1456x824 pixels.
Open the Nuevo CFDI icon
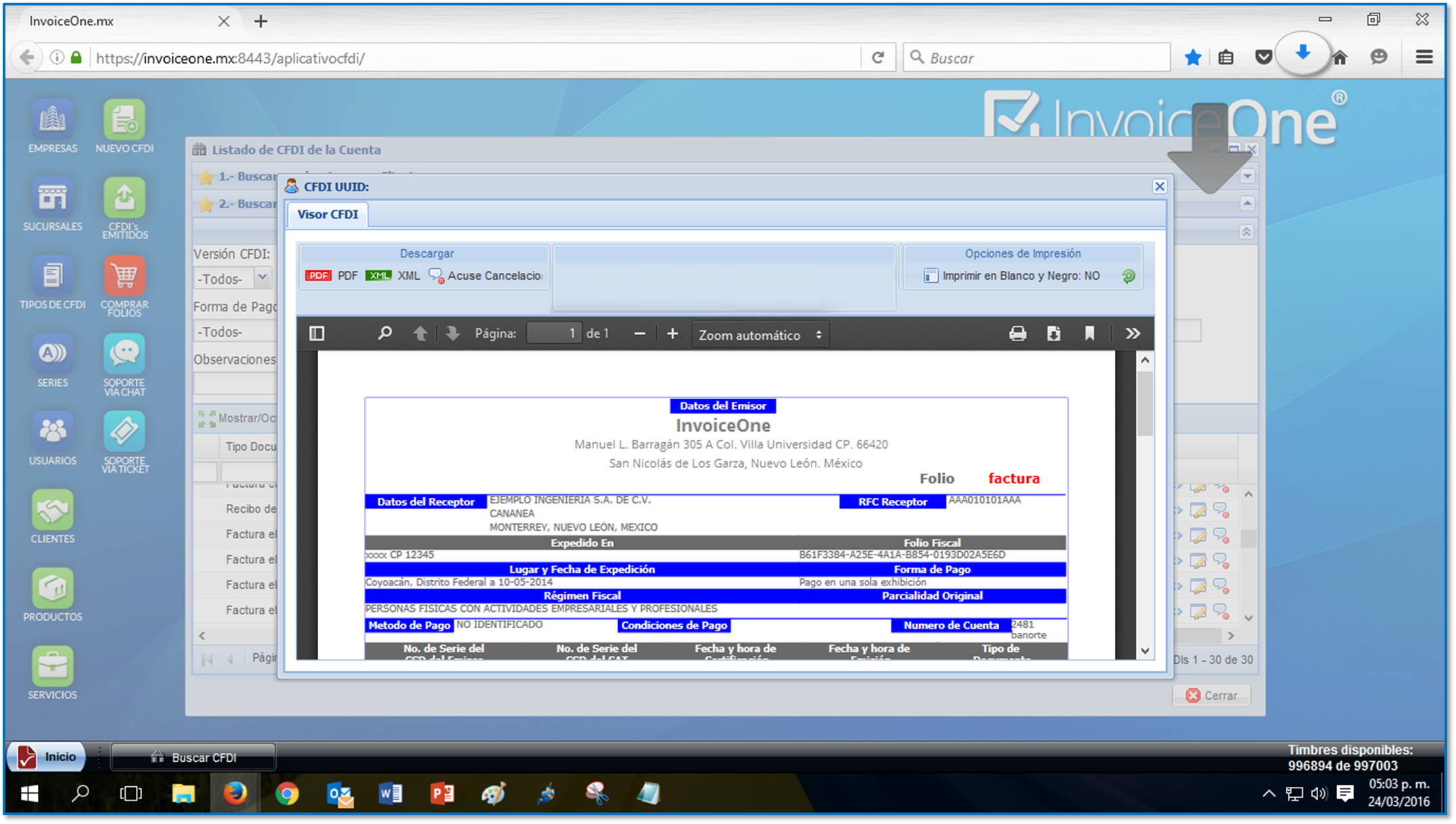coord(124,126)
